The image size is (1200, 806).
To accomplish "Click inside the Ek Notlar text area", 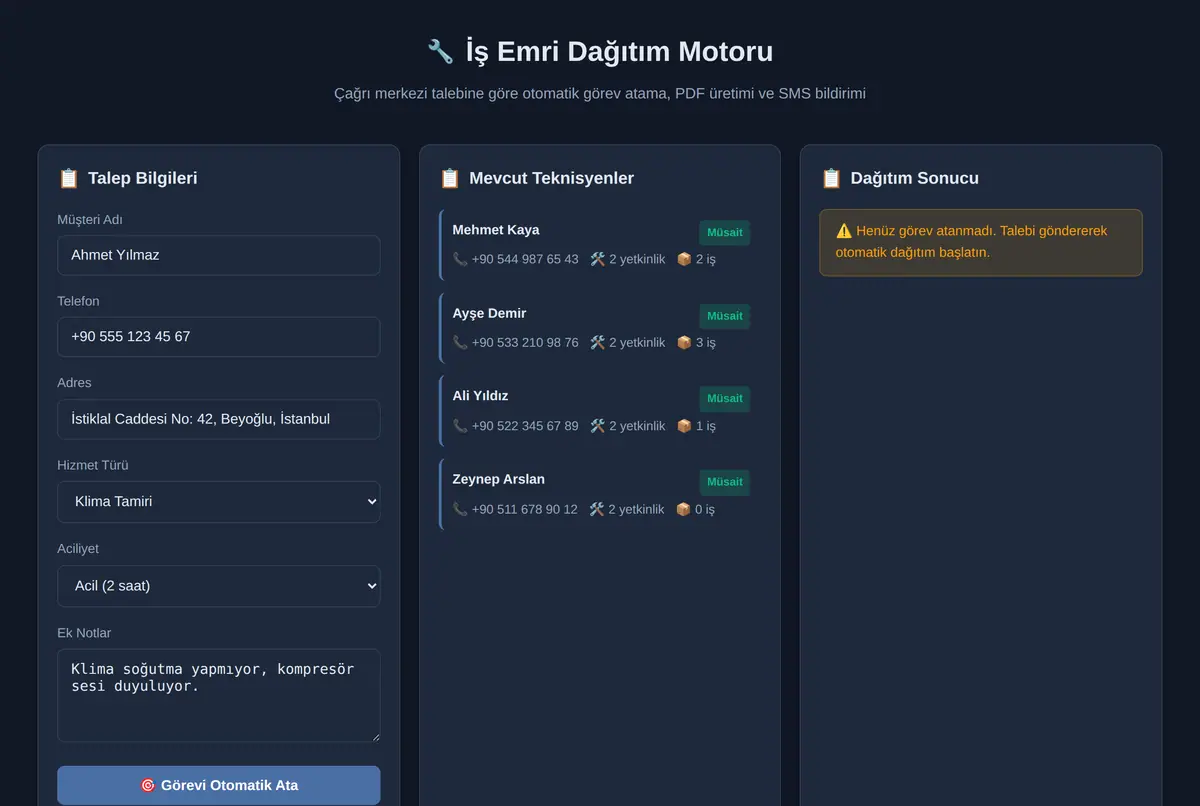I will [219, 696].
